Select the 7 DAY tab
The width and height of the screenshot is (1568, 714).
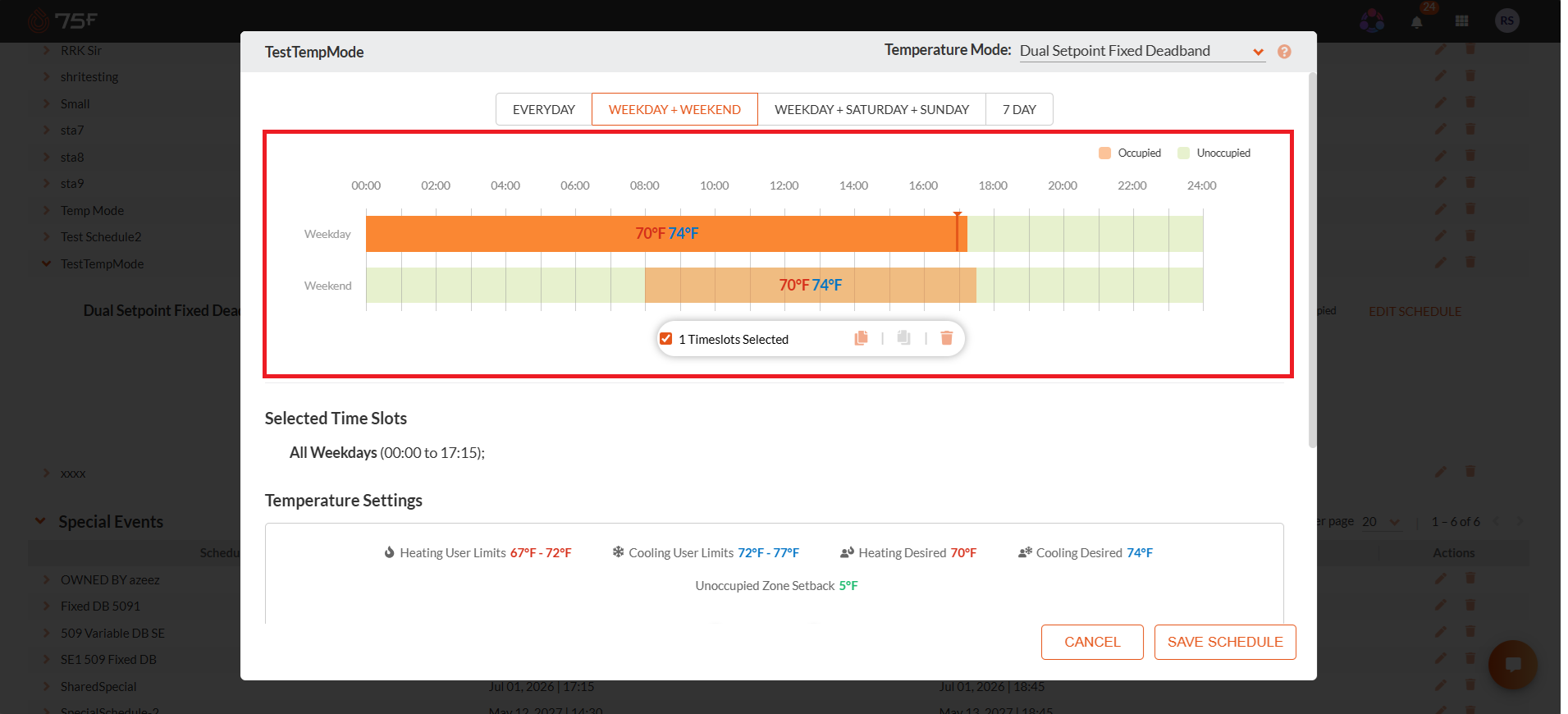(1019, 109)
